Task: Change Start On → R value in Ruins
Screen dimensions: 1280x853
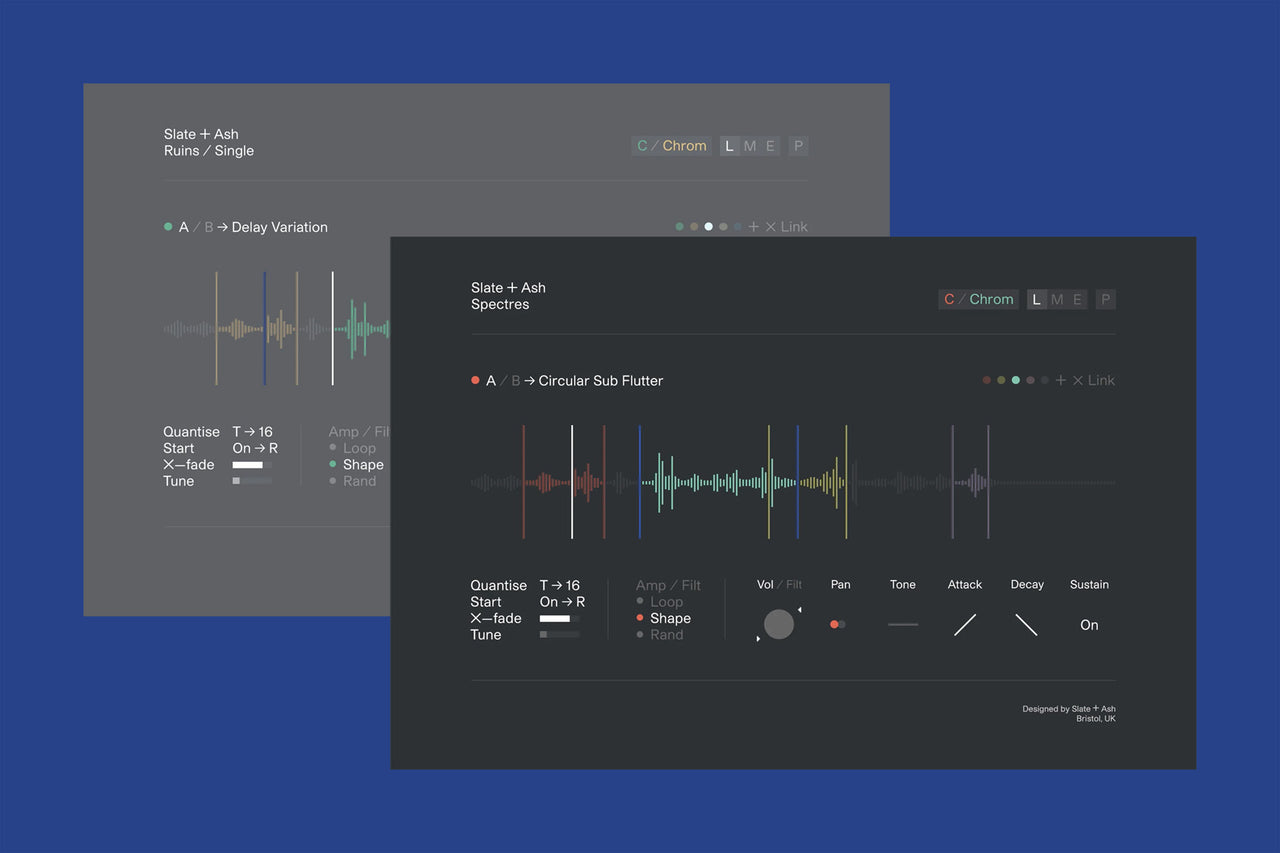Action: pyautogui.click(x=255, y=448)
